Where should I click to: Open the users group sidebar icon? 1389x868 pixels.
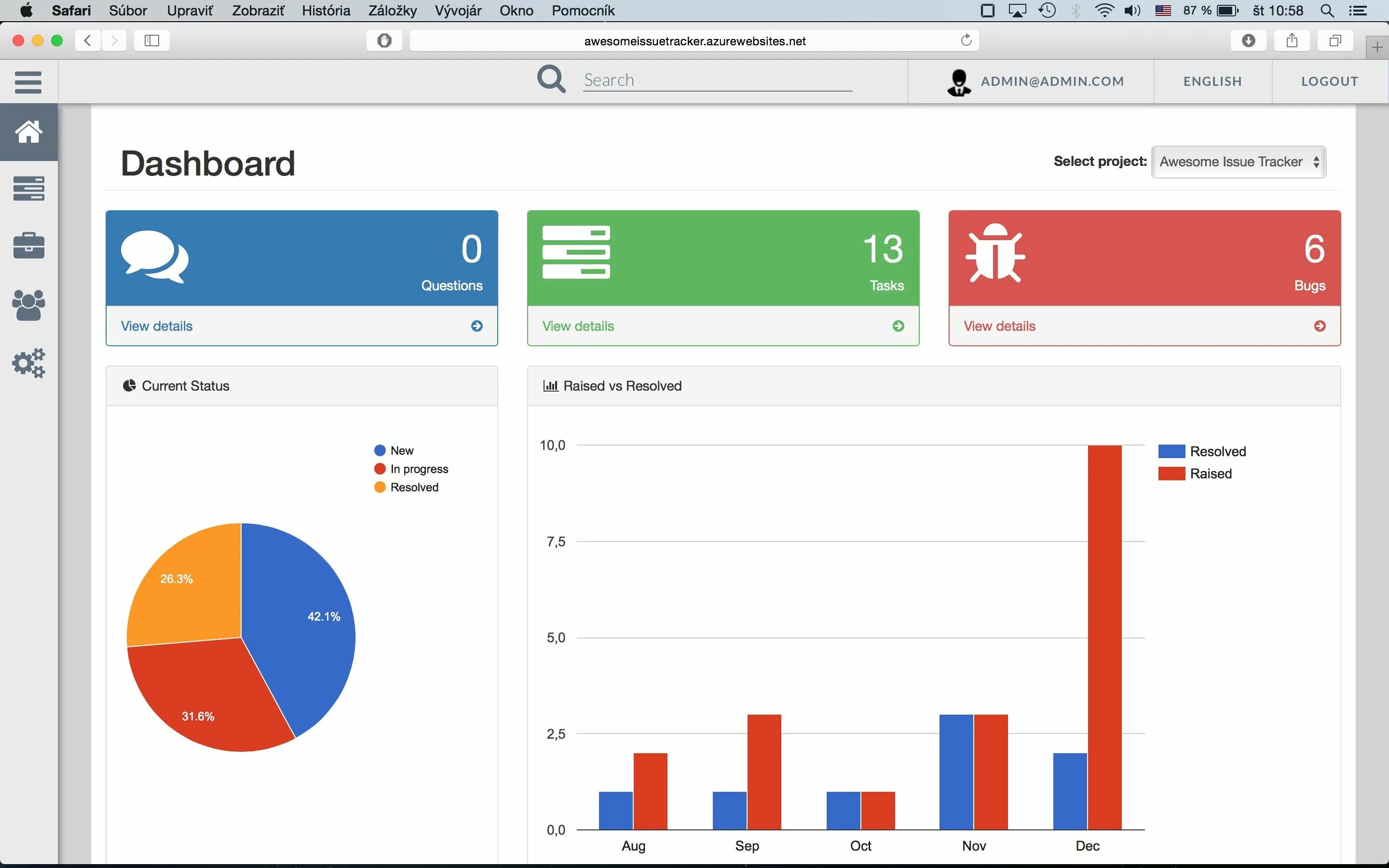28,305
